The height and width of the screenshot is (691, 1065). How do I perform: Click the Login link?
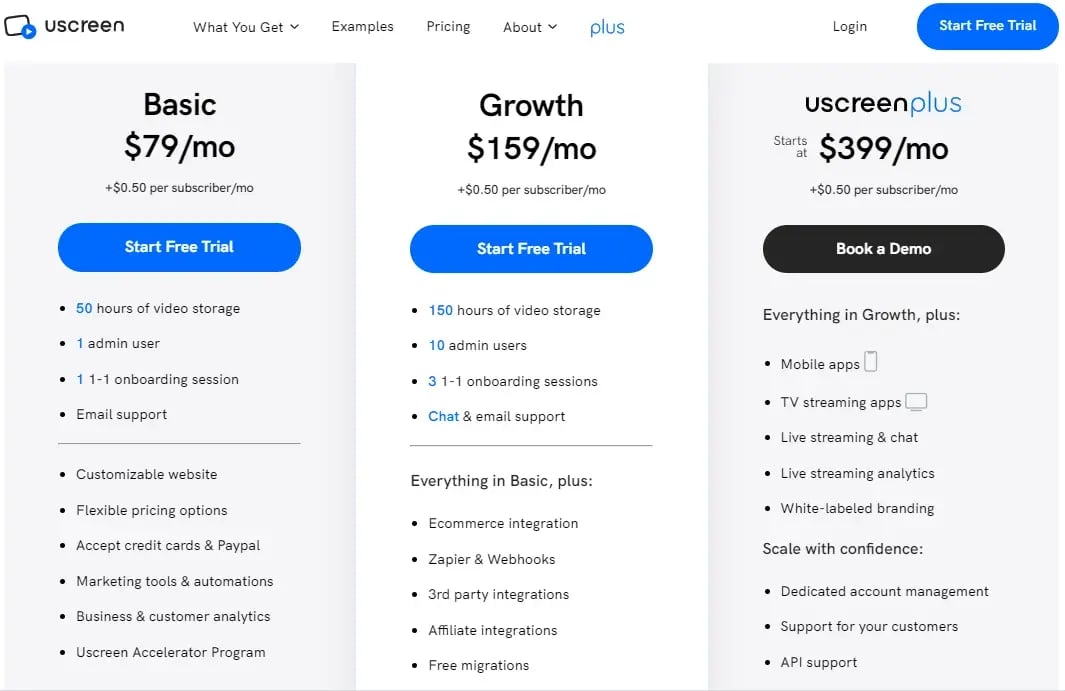click(850, 26)
